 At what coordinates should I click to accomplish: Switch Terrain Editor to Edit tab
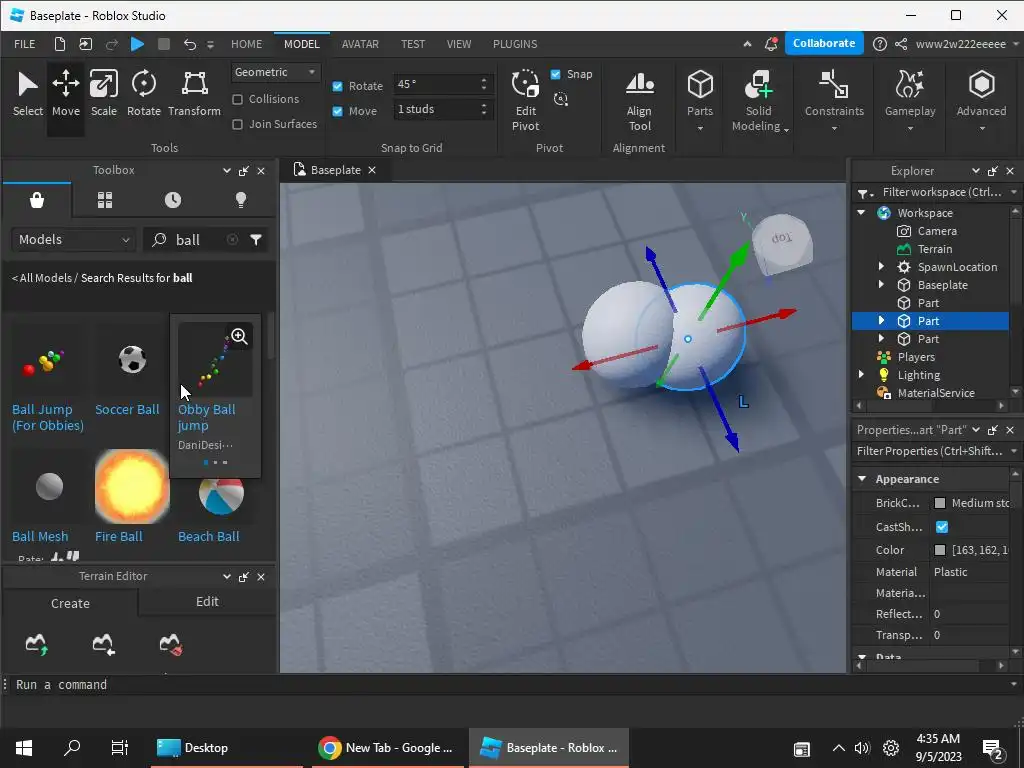point(207,601)
